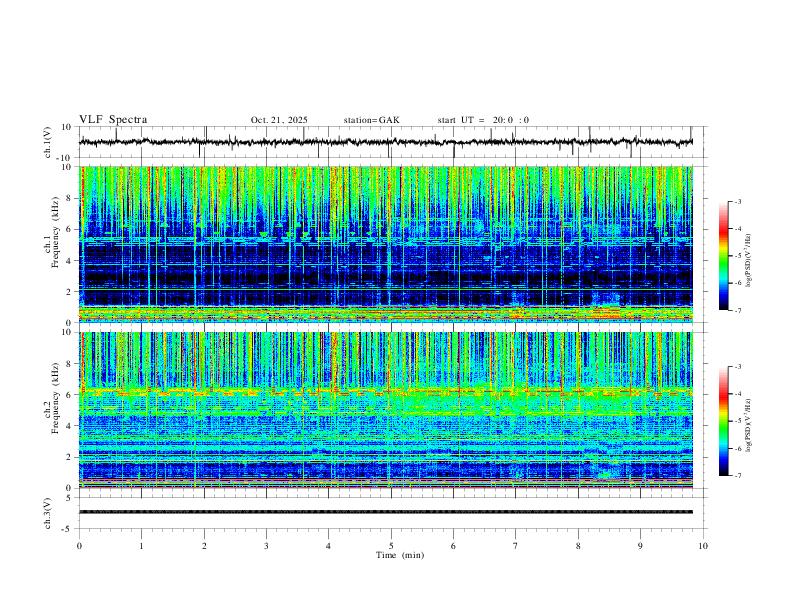Click the "2" kHz tick on ch.2 frequency axis
792x612 pixels.
tap(70, 457)
